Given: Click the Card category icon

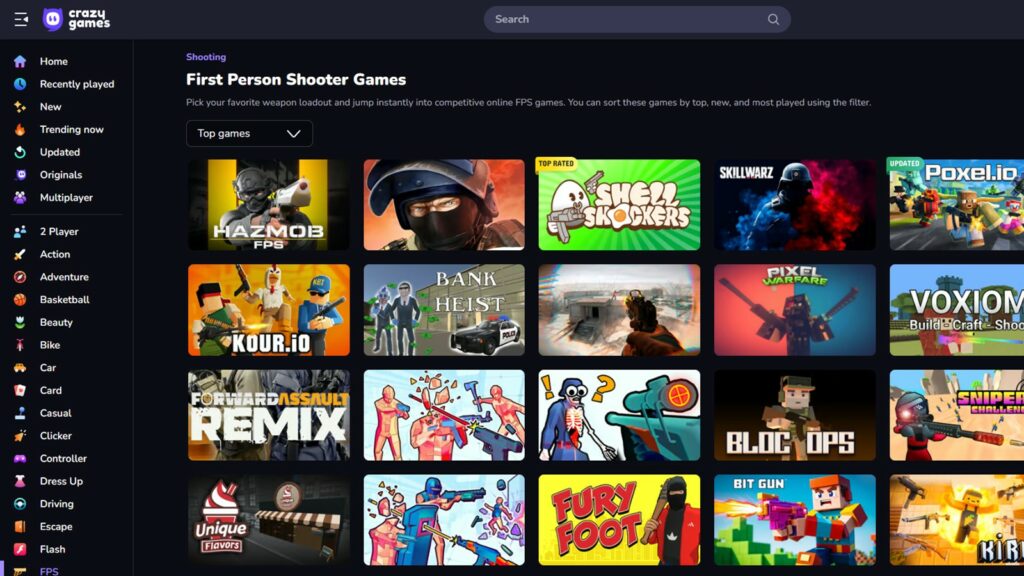Looking at the screenshot, I should click(20, 391).
